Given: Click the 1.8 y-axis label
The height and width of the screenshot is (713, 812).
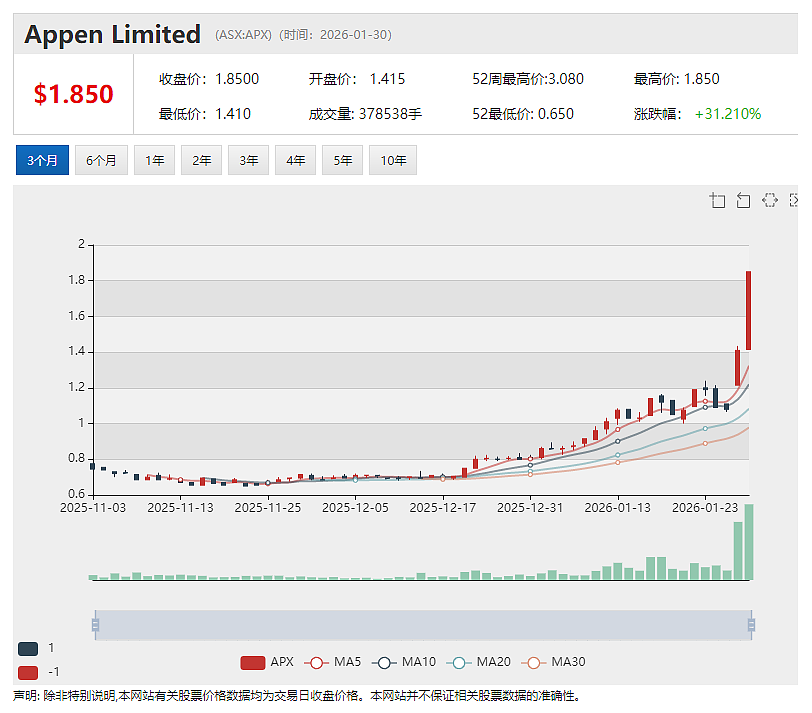Looking at the screenshot, I should (x=77, y=280).
